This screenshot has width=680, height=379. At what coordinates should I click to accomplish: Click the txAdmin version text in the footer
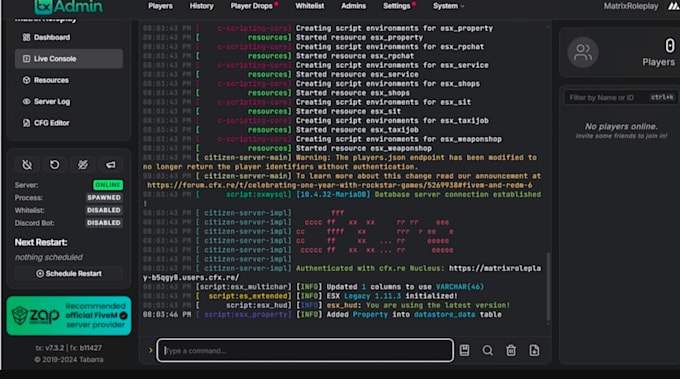[x=69, y=348]
